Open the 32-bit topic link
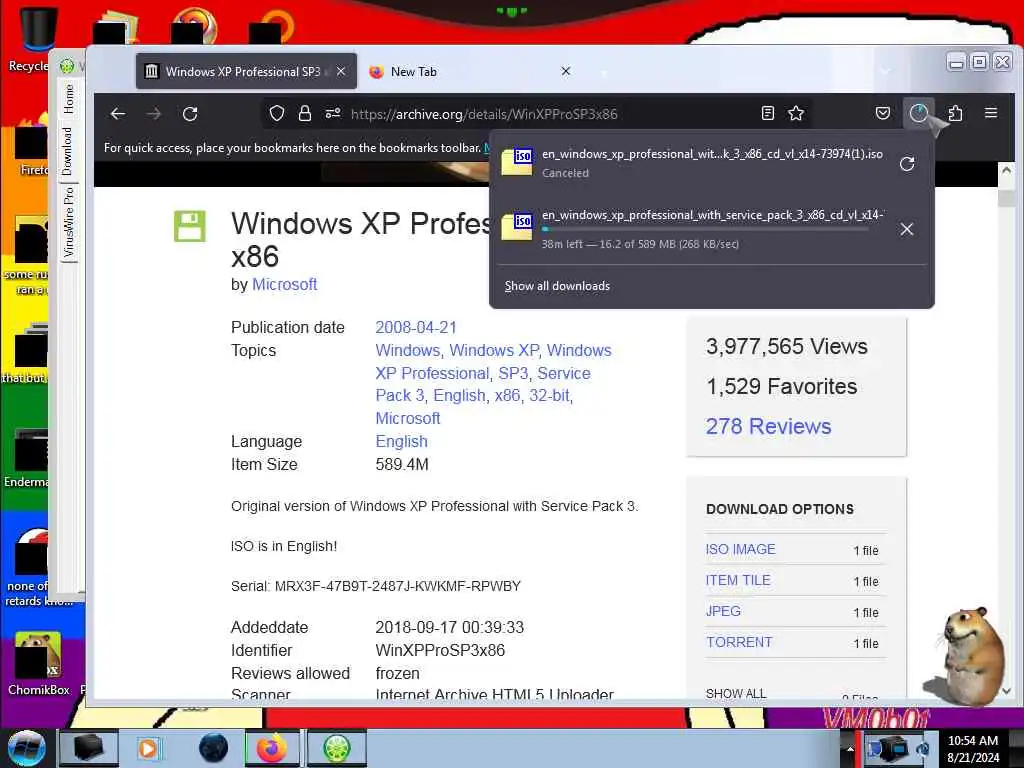Viewport: 1024px width, 768px height. (549, 396)
